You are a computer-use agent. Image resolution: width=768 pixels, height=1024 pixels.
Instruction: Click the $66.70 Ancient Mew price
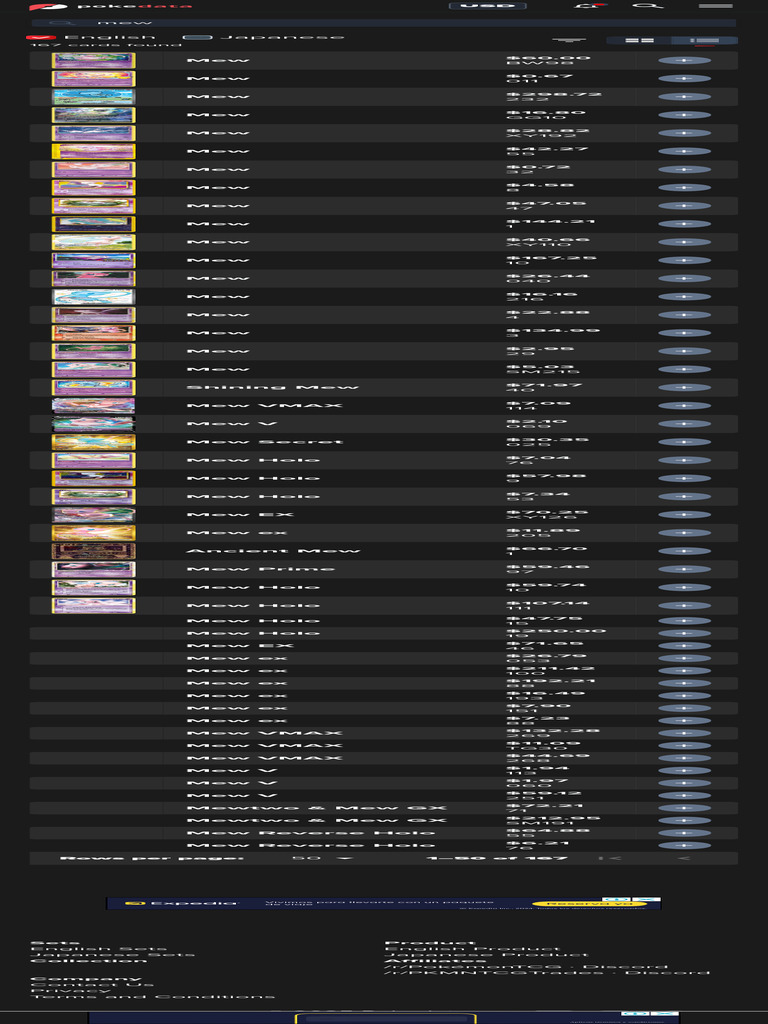click(547, 549)
